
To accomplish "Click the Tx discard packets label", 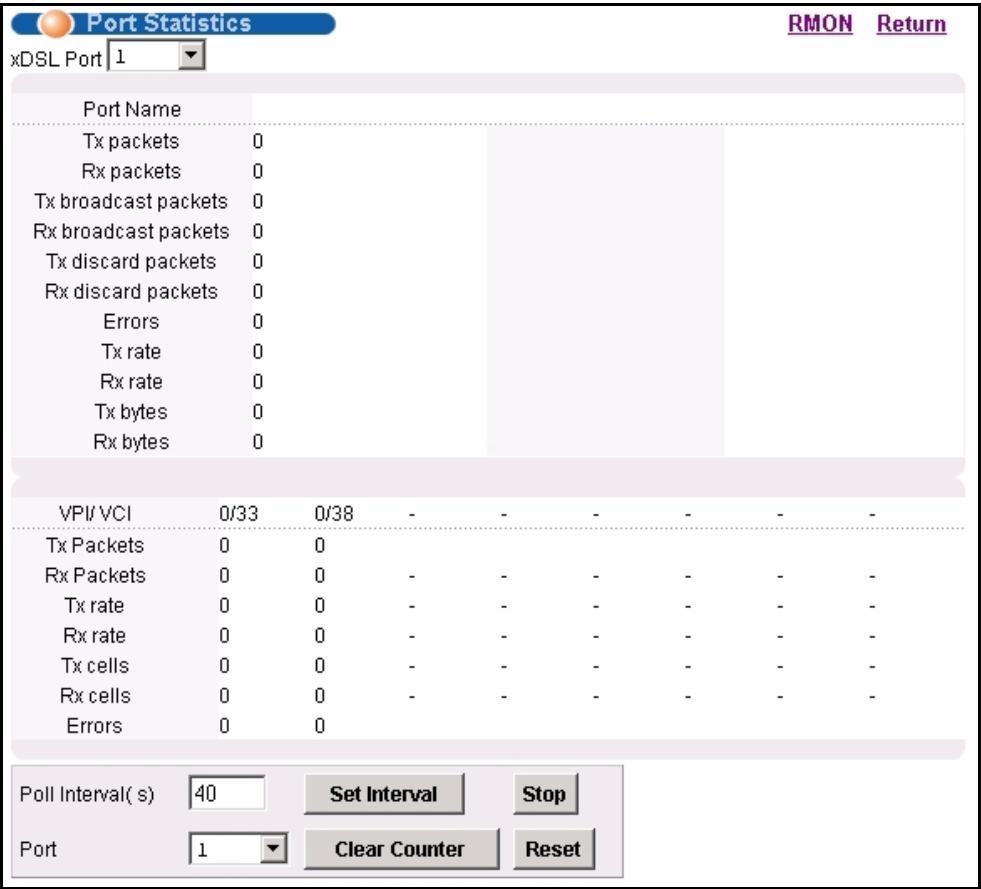I will [131, 262].
